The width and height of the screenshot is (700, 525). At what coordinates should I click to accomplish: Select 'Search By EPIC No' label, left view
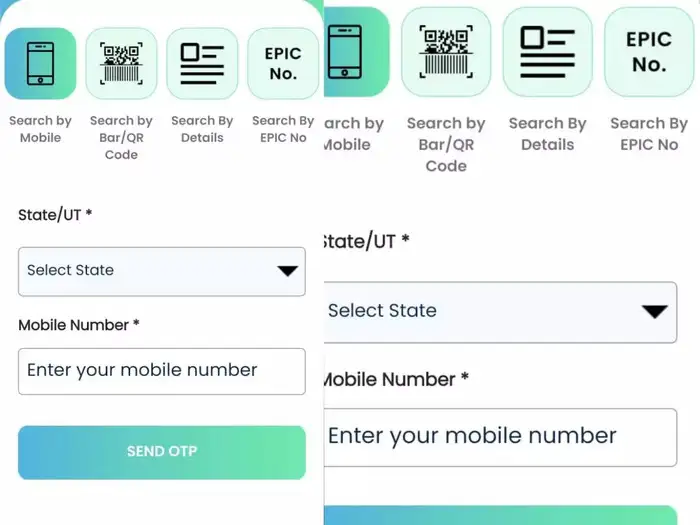(x=283, y=129)
